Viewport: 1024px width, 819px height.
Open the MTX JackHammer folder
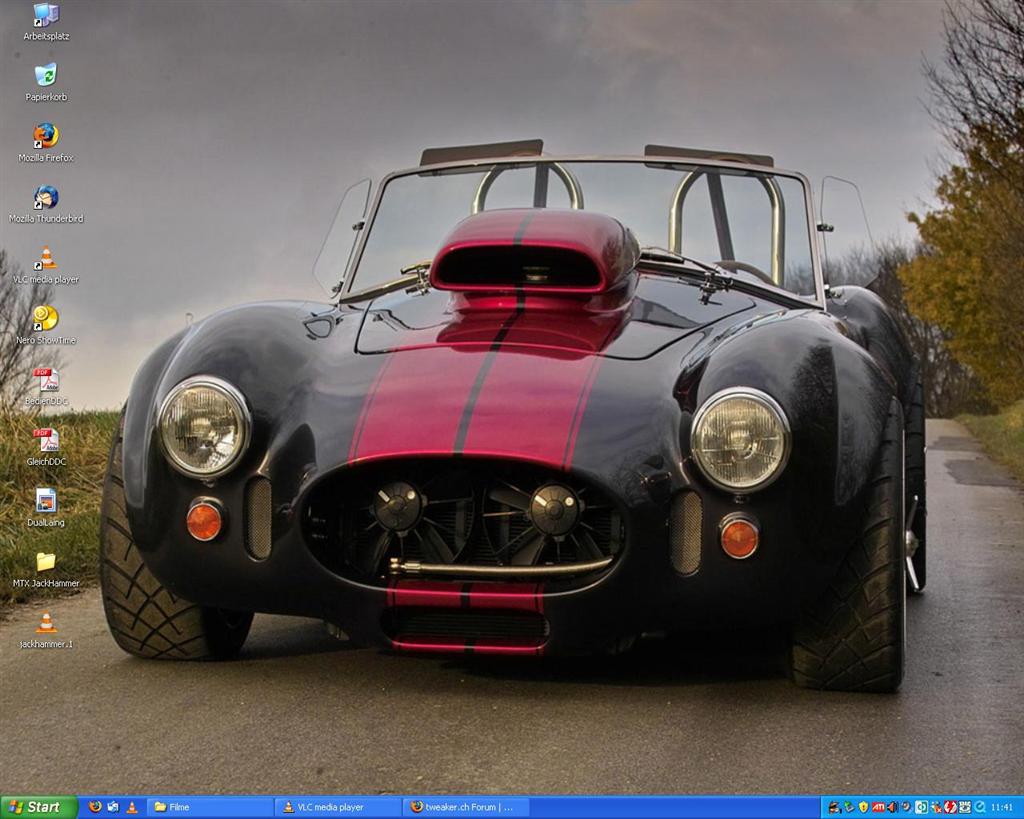pos(46,562)
